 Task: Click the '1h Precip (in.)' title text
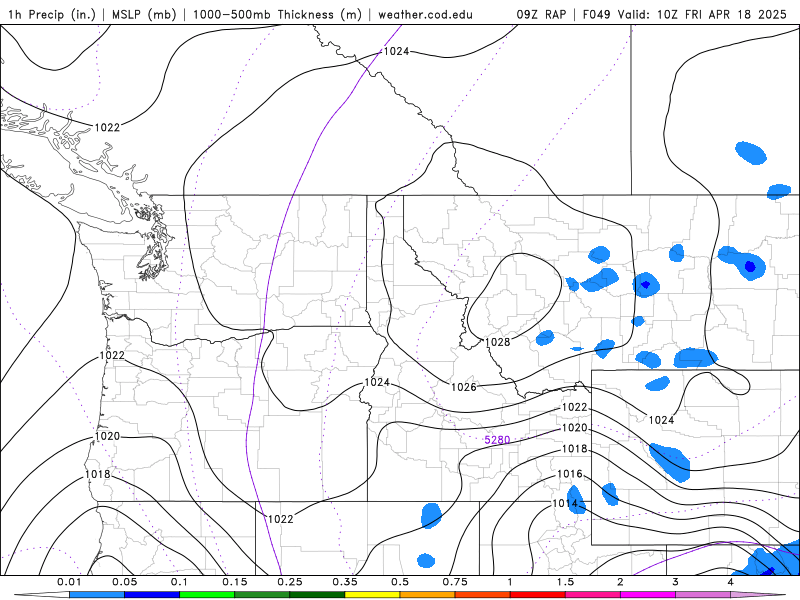[x=52, y=14]
